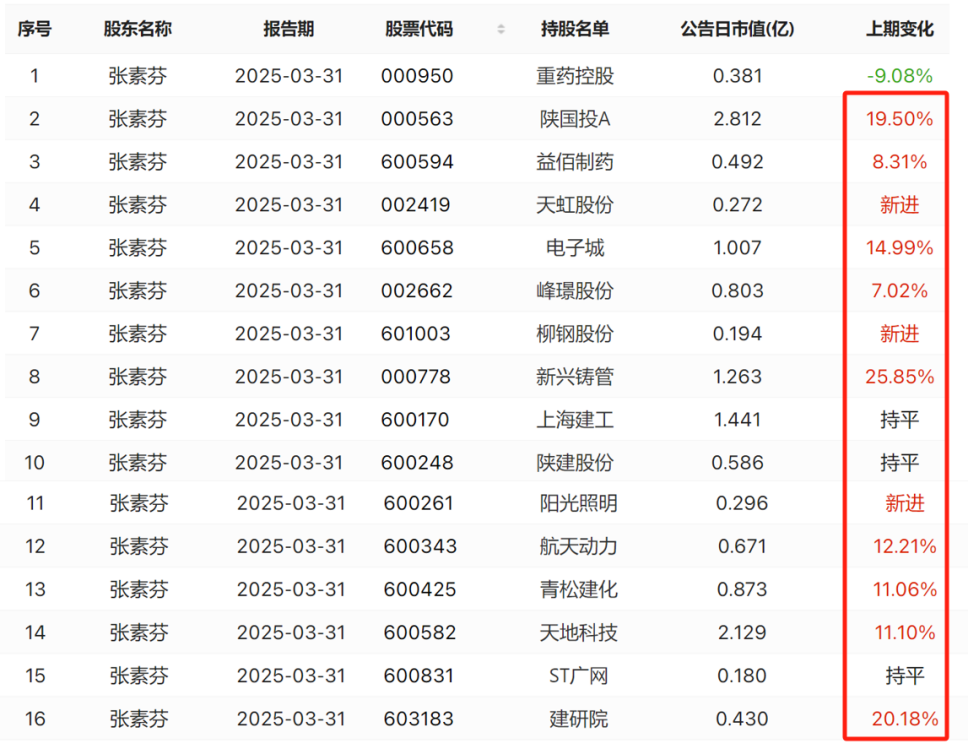Click stock code 600425
Image resolution: width=968 pixels, height=749 pixels.
[420, 590]
